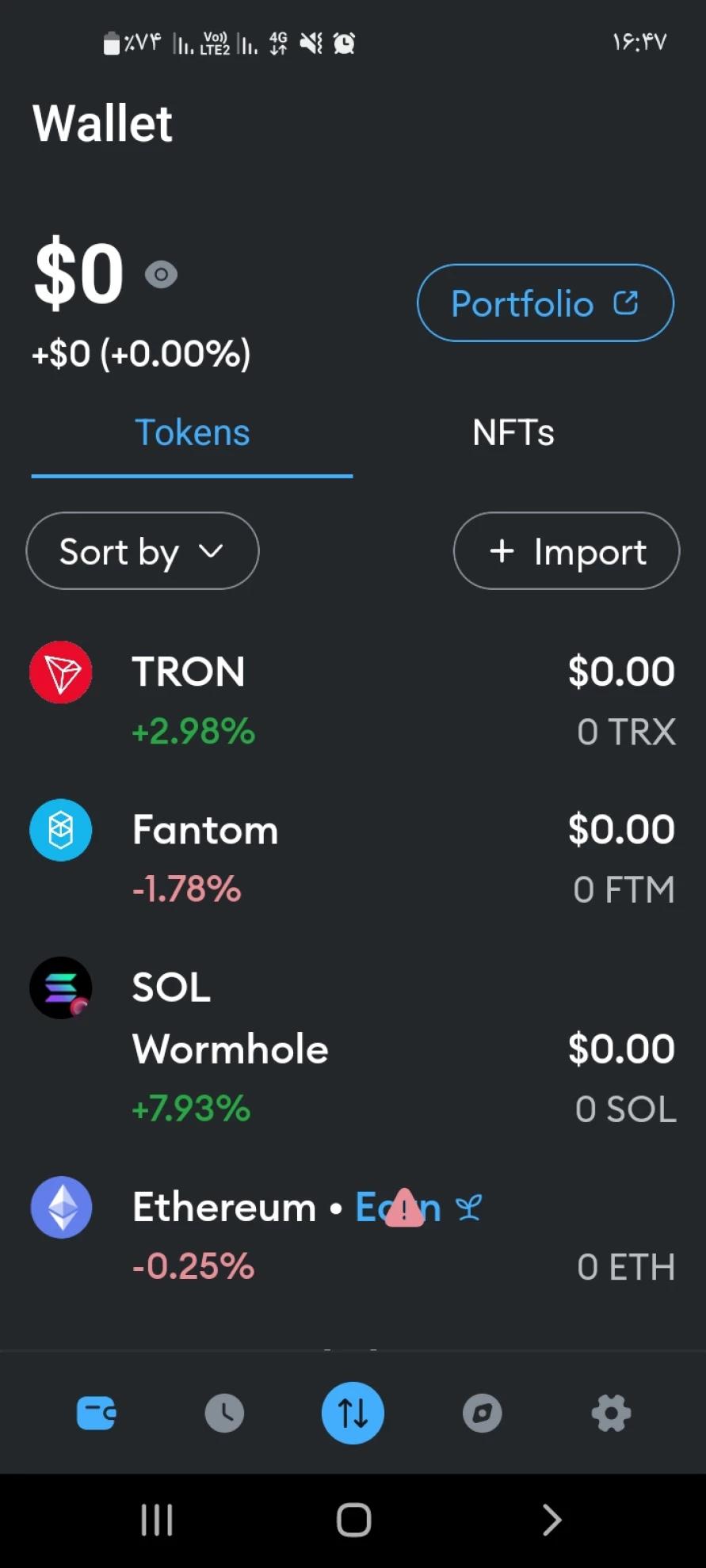Tap the blue swap arrows button
Screen dimensions: 706x1568
(x=353, y=1413)
